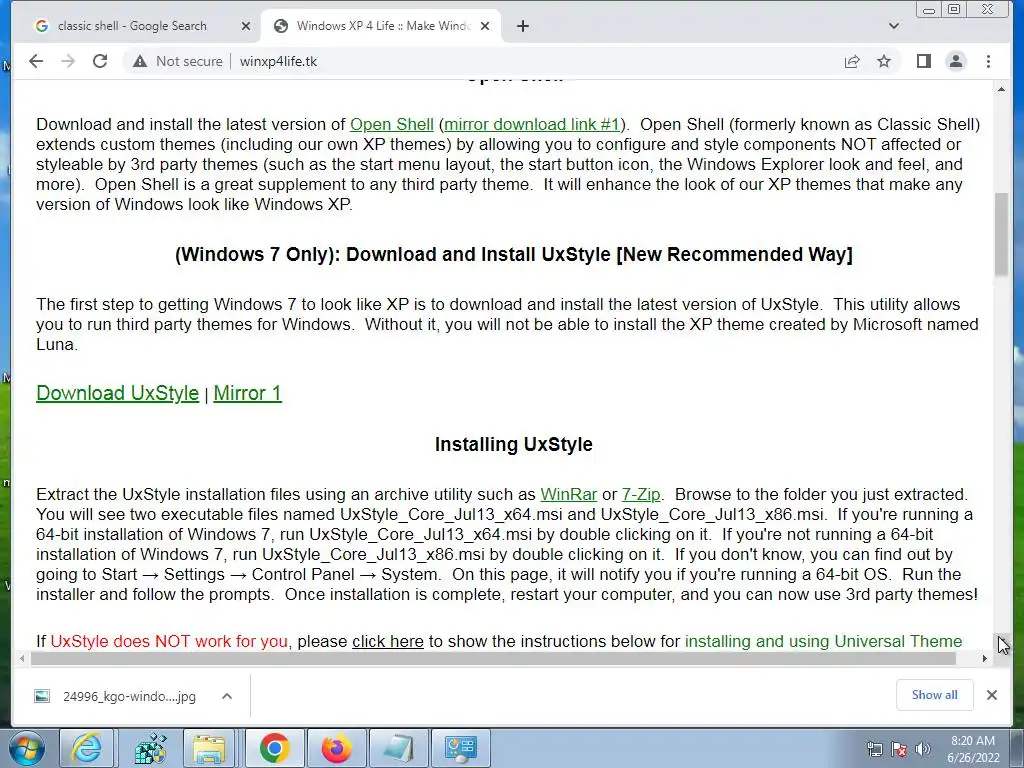Click the 'click here' instructions link
1024x768 pixels.
388,641
